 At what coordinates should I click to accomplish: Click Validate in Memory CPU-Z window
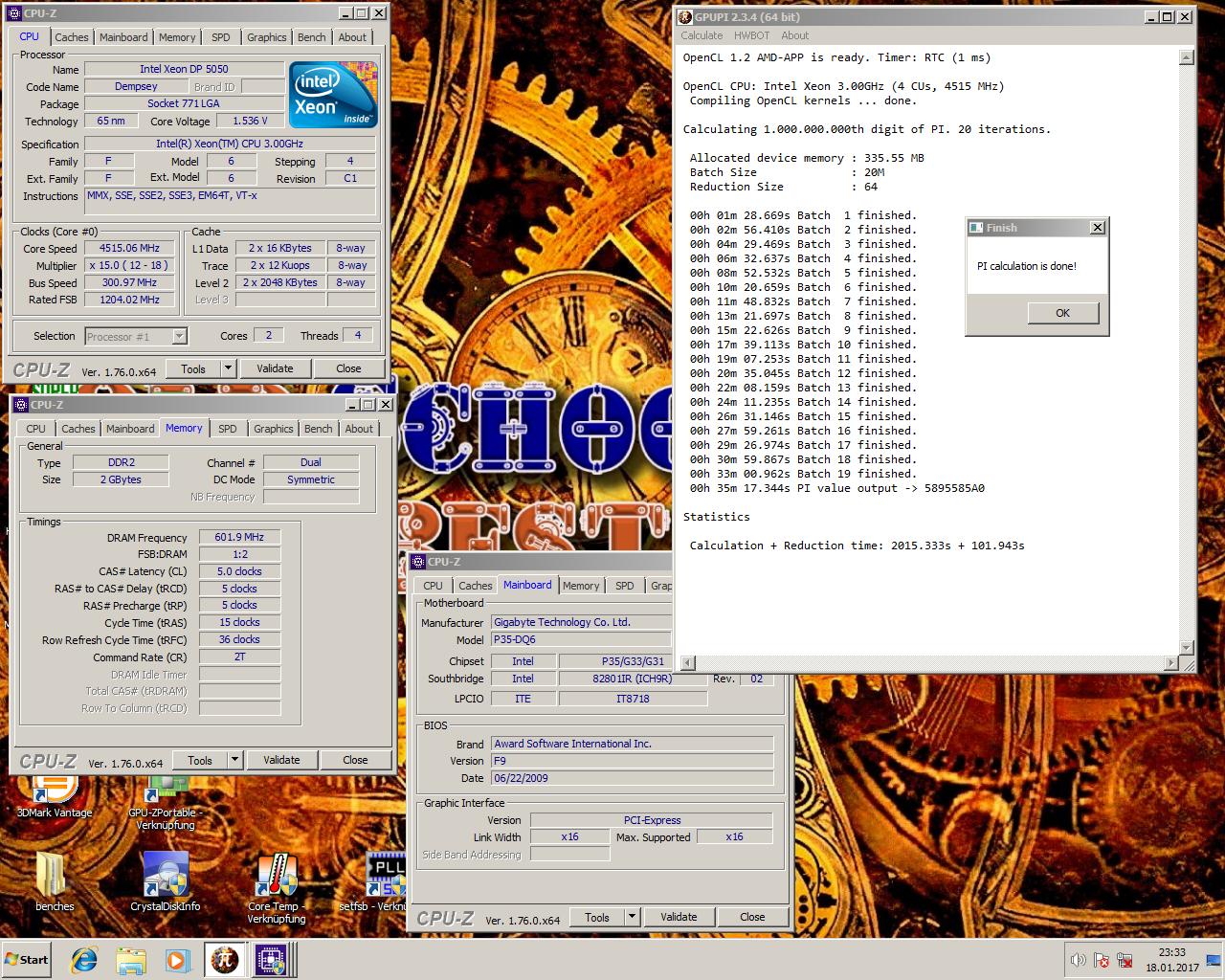[281, 760]
